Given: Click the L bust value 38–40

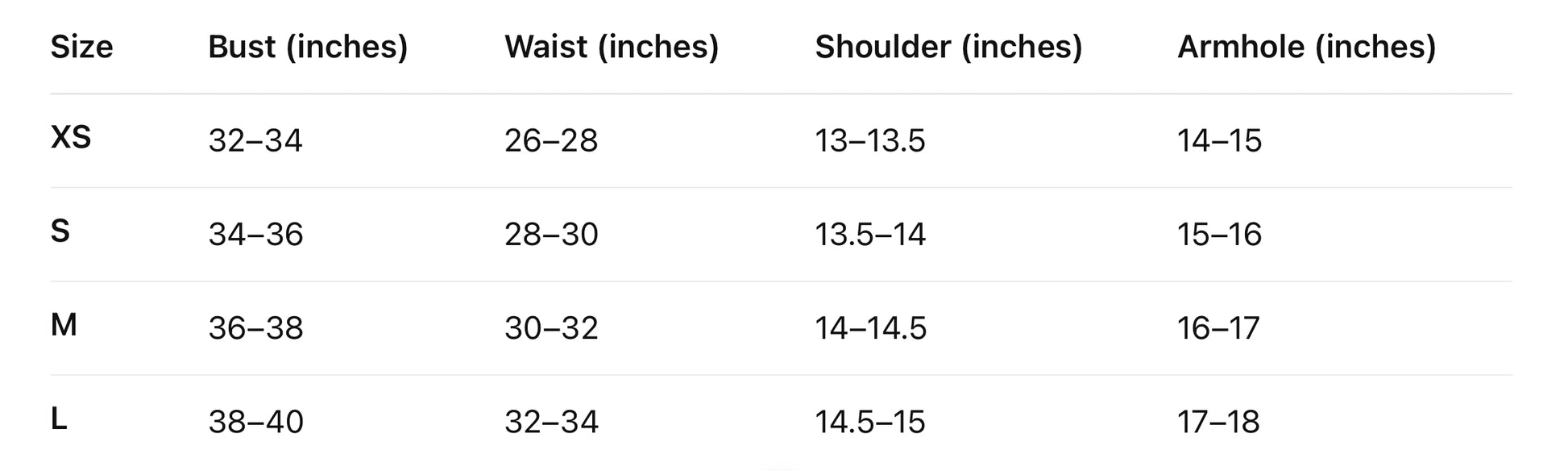Looking at the screenshot, I should [255, 421].
